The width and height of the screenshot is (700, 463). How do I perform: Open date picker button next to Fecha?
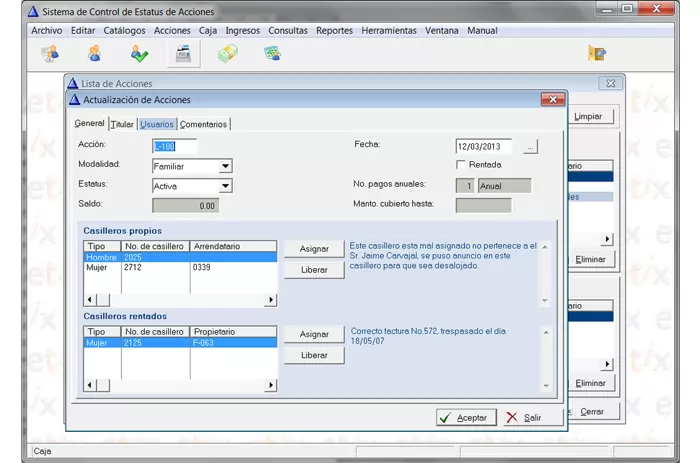pos(530,147)
